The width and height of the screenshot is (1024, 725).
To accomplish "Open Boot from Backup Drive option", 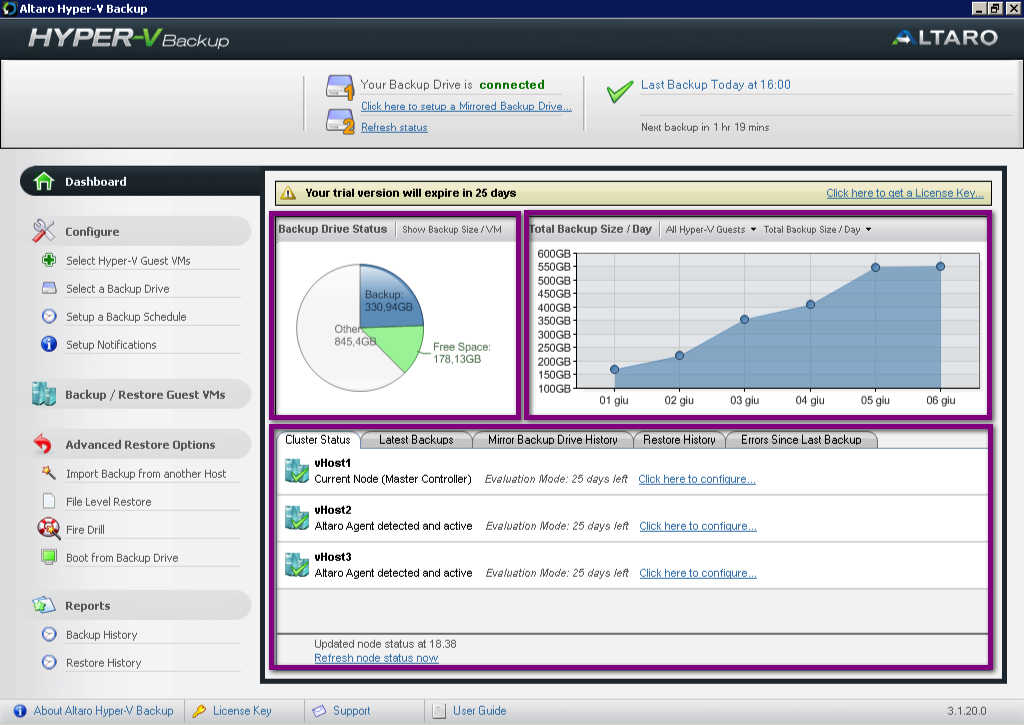I will click(x=122, y=558).
